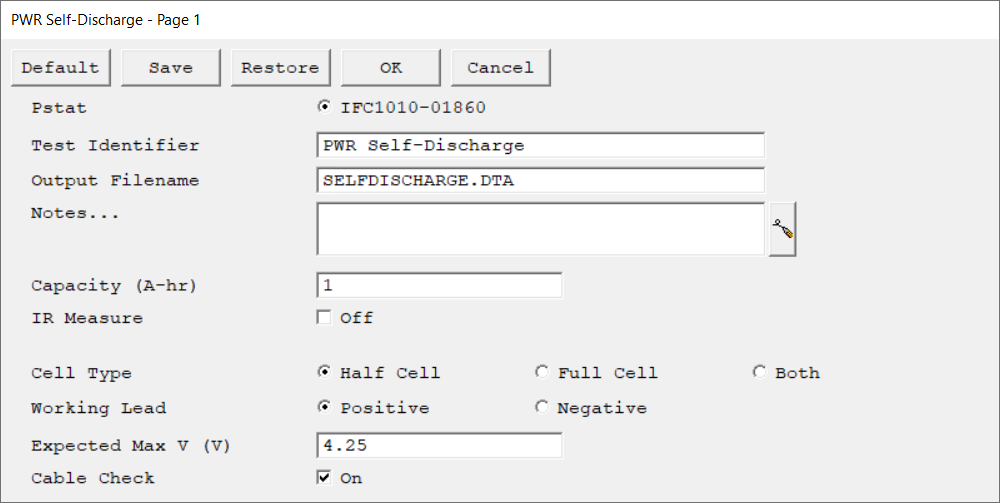
Task: Click the Output Filename field
Action: click(x=540, y=180)
